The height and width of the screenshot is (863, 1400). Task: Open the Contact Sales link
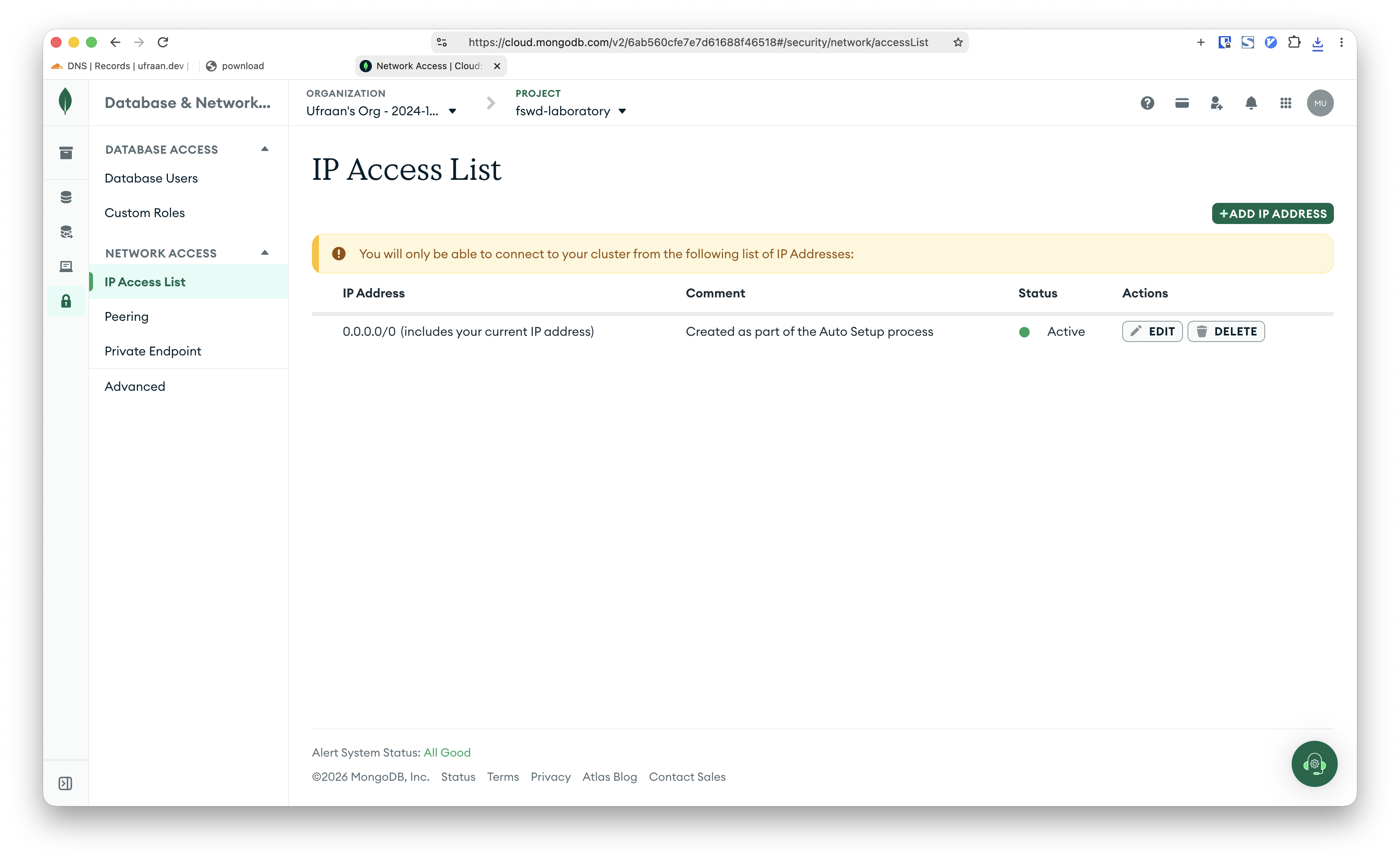(687, 777)
